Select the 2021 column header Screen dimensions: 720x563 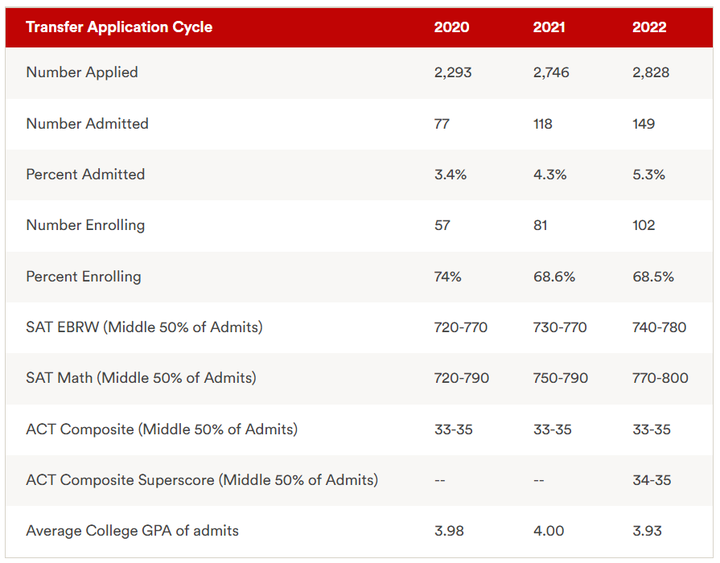[549, 27]
